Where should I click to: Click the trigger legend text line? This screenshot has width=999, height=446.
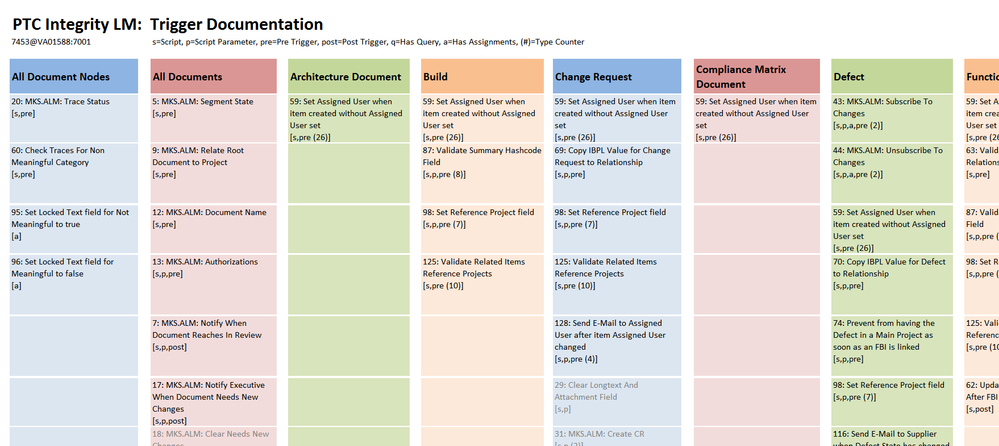[x=368, y=42]
